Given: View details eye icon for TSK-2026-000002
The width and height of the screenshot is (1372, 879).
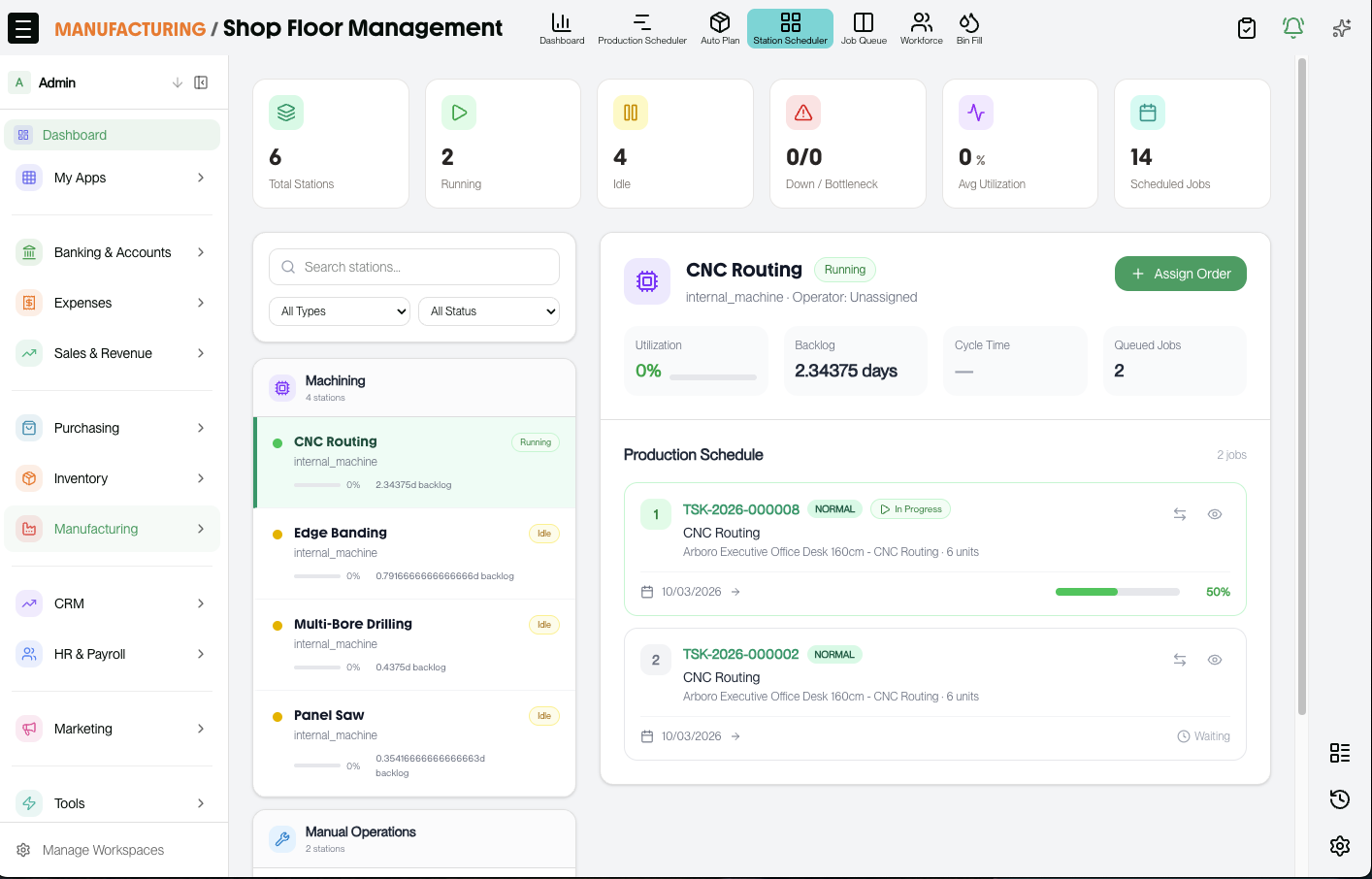Looking at the screenshot, I should tap(1214, 660).
